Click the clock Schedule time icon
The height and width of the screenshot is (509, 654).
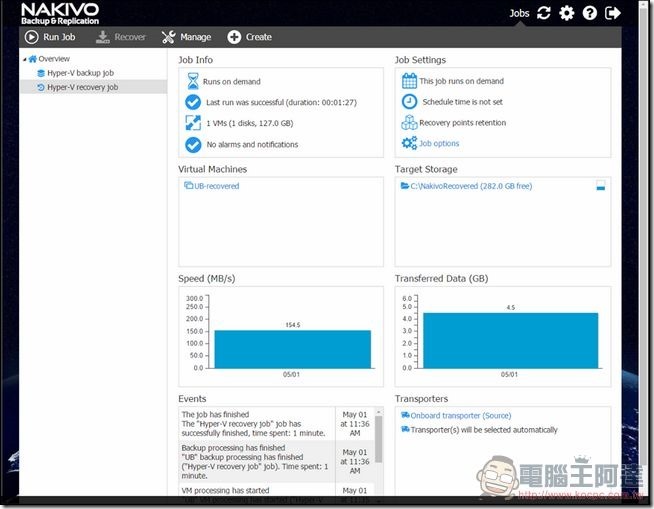409,101
